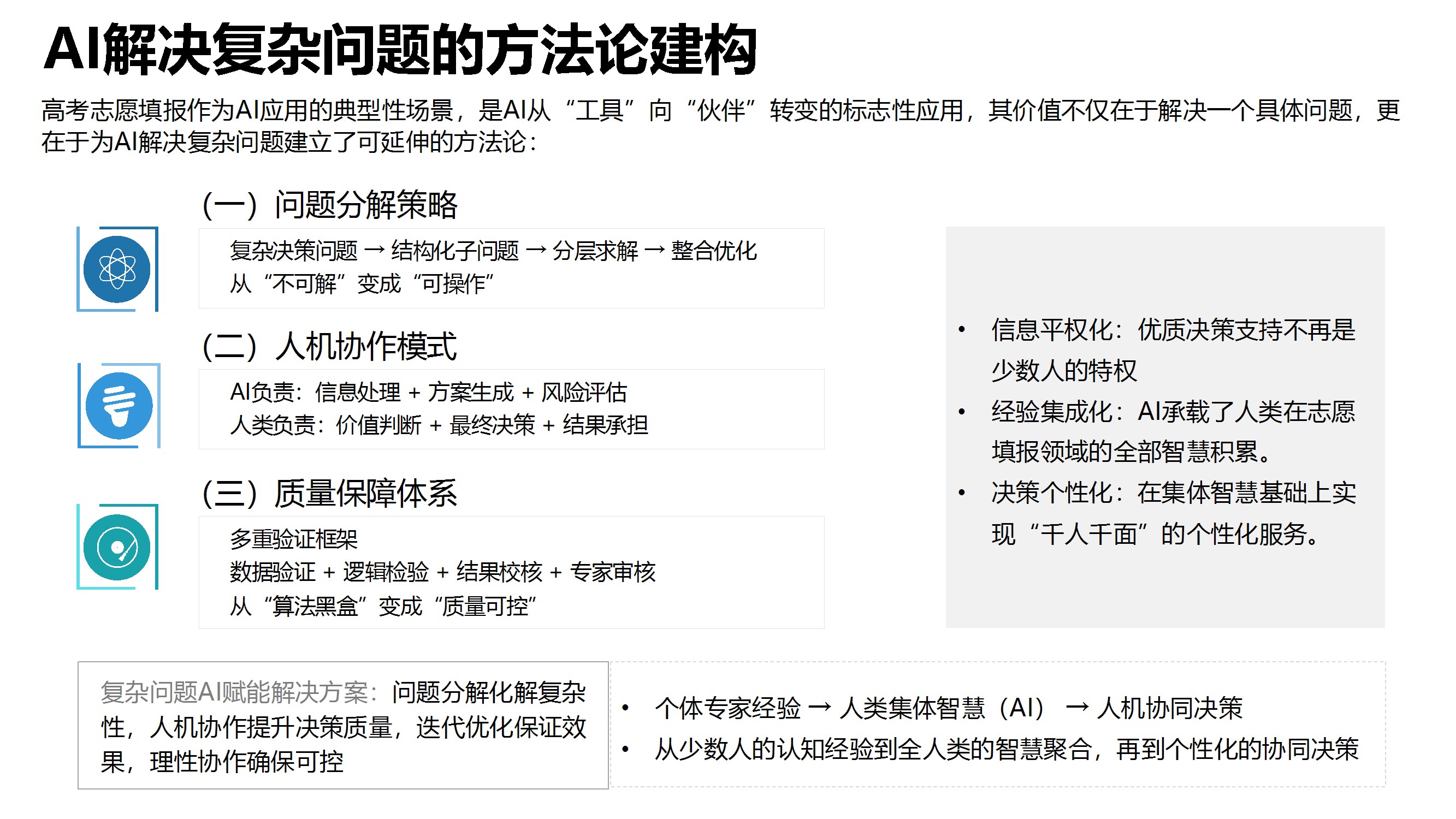Click the 多重验证框架 text line
1456x819 pixels.
pos(293,539)
